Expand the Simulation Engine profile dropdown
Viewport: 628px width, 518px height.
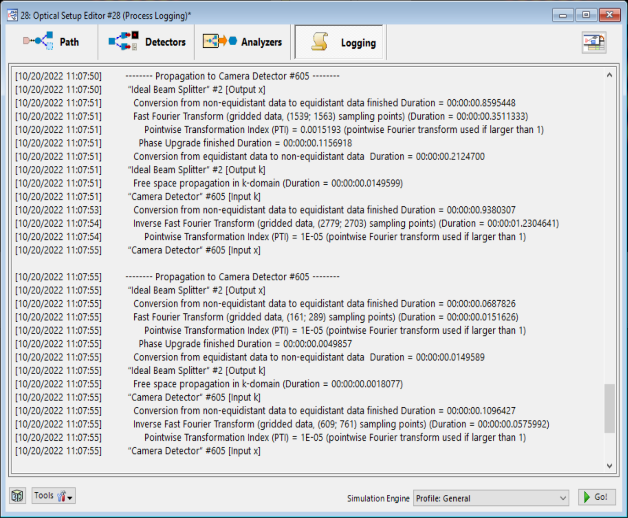click(x=491, y=497)
